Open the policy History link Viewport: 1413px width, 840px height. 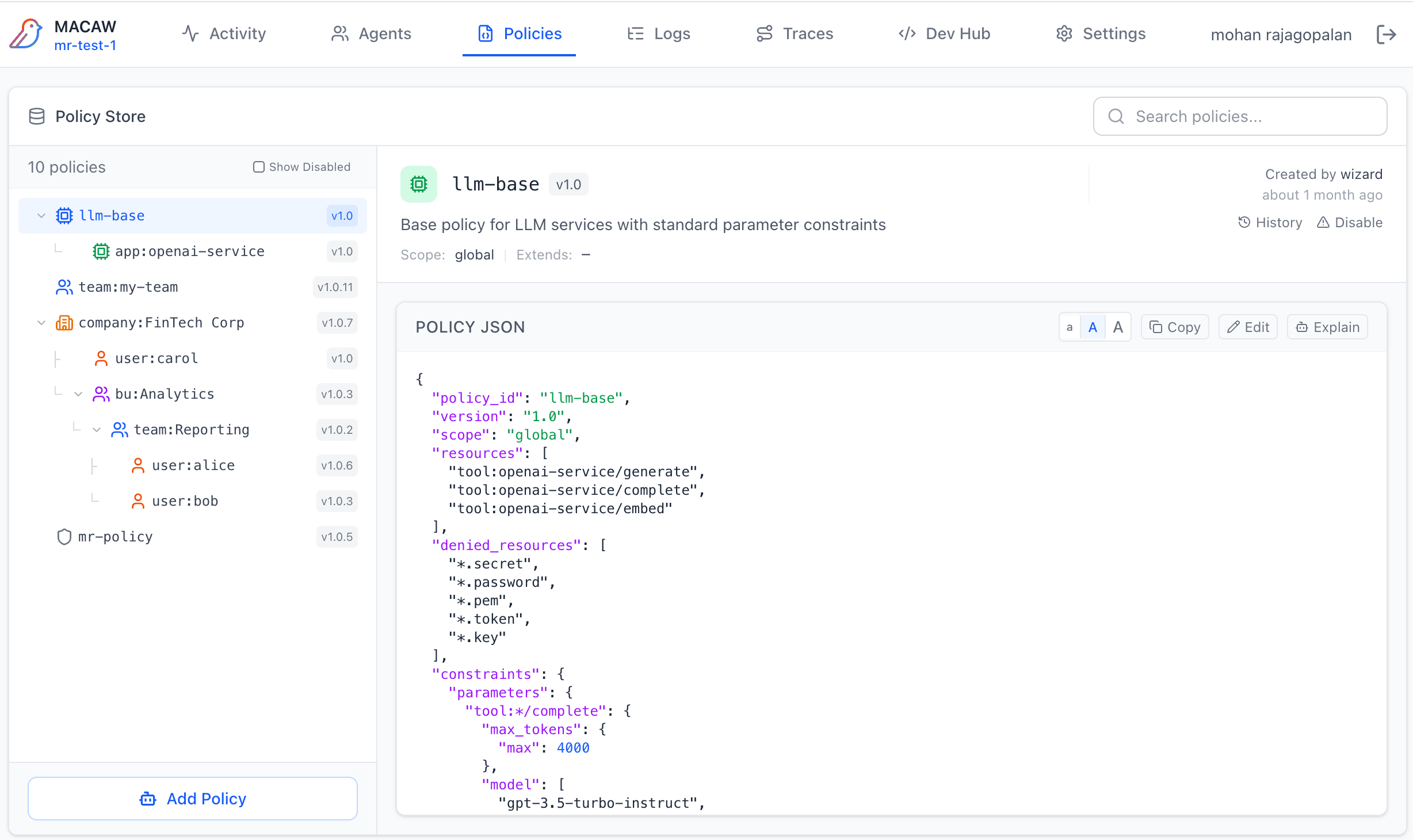tap(1270, 223)
